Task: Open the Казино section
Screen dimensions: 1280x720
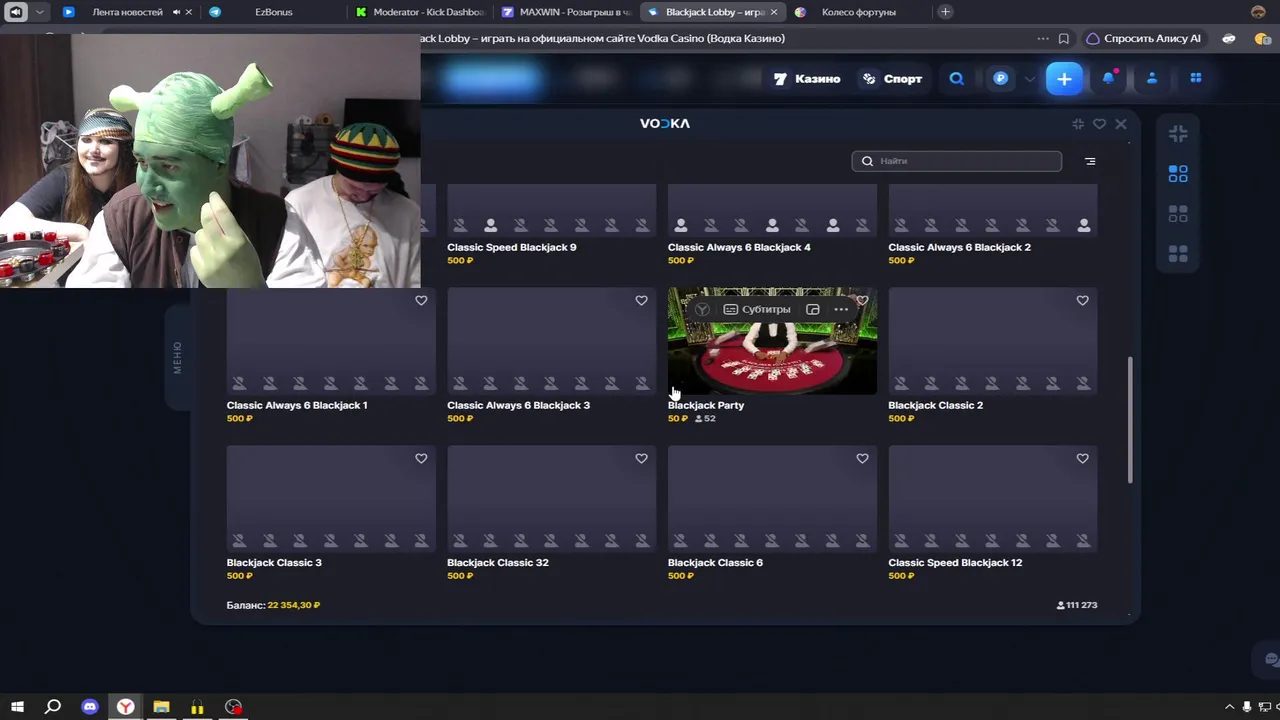Action: (807, 78)
